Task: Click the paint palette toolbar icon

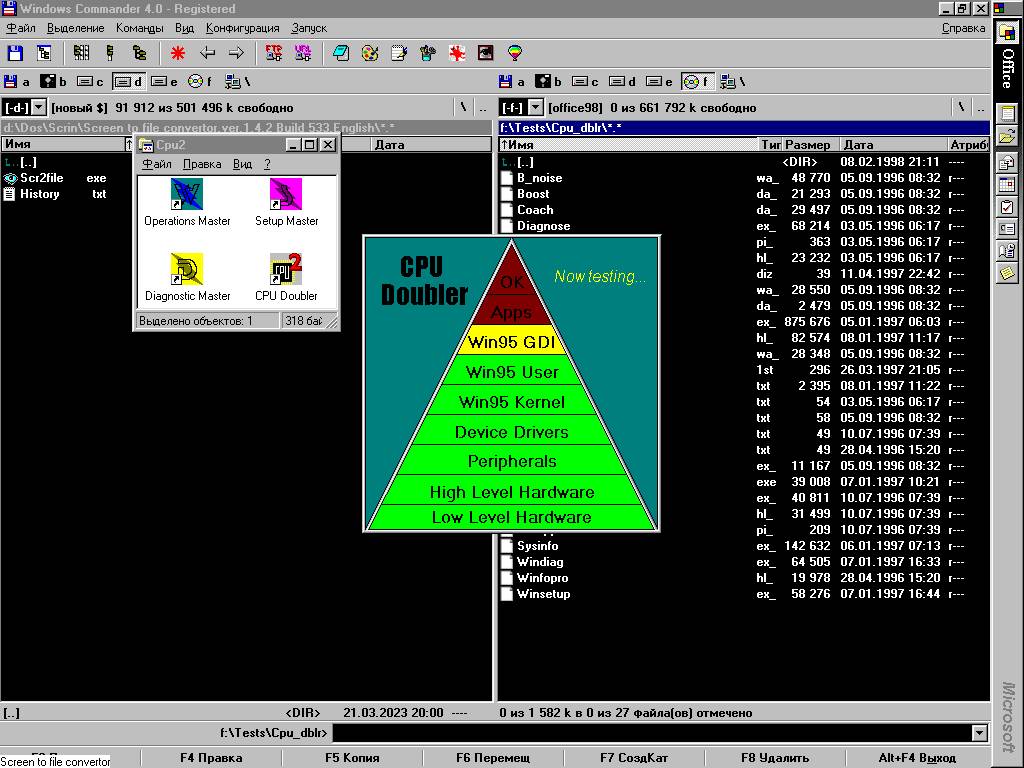Action: [369, 53]
